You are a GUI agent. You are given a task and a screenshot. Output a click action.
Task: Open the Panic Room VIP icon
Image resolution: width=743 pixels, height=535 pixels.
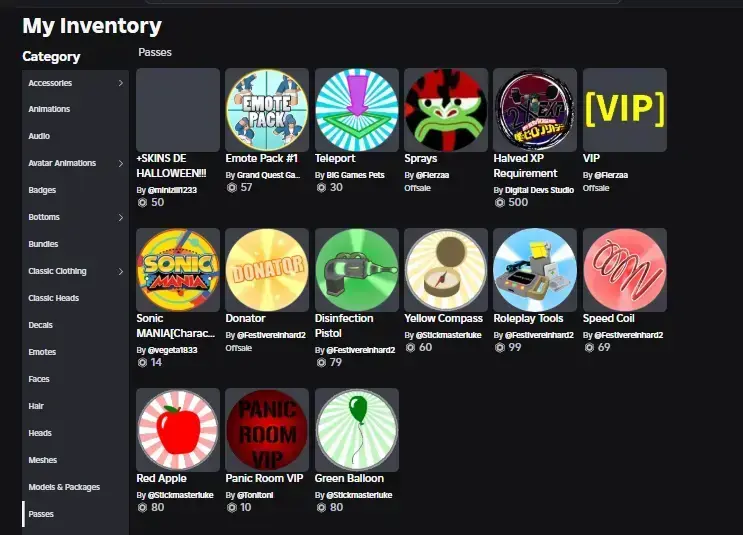[x=267, y=430]
